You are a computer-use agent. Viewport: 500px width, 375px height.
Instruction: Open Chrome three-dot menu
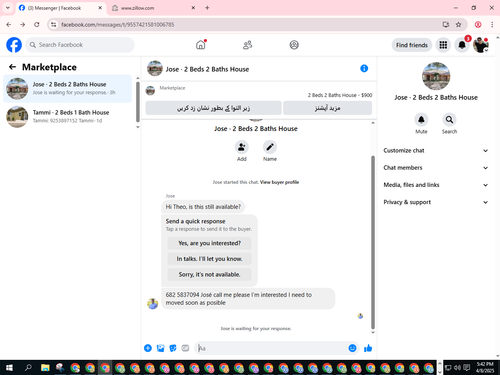[492, 24]
